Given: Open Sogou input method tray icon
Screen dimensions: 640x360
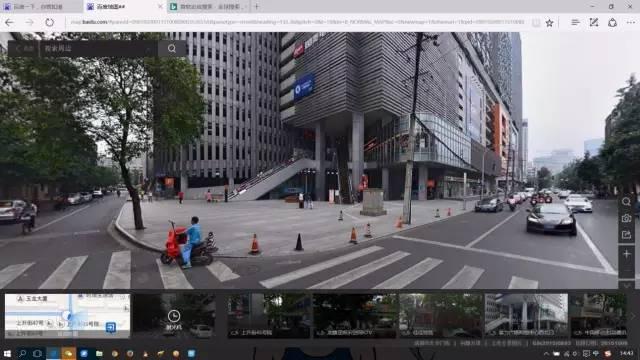Looking at the screenshot, I should pos(608,354).
